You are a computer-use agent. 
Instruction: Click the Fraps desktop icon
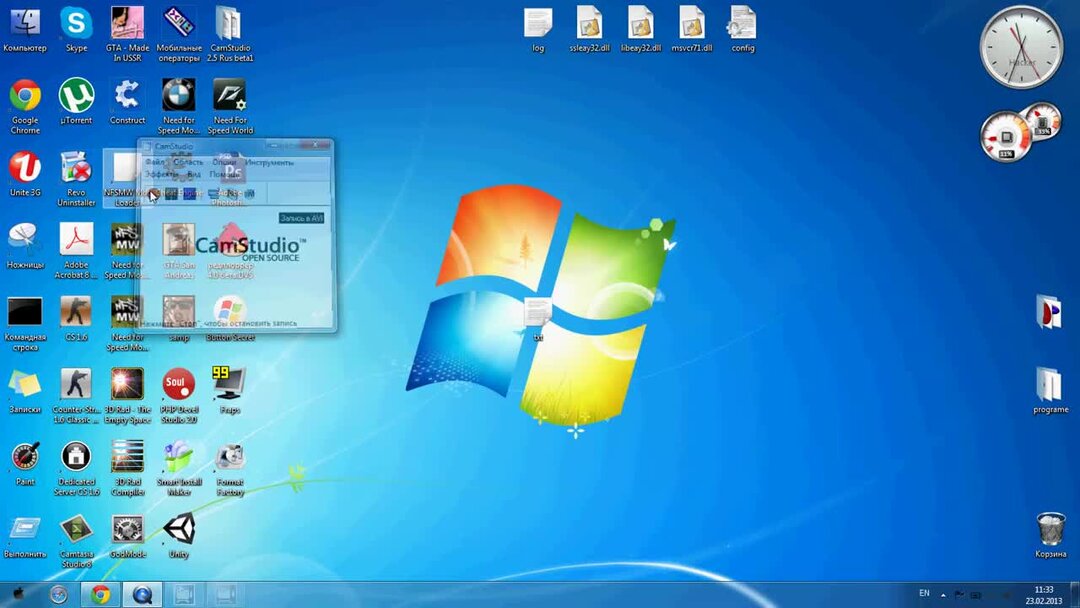229,390
